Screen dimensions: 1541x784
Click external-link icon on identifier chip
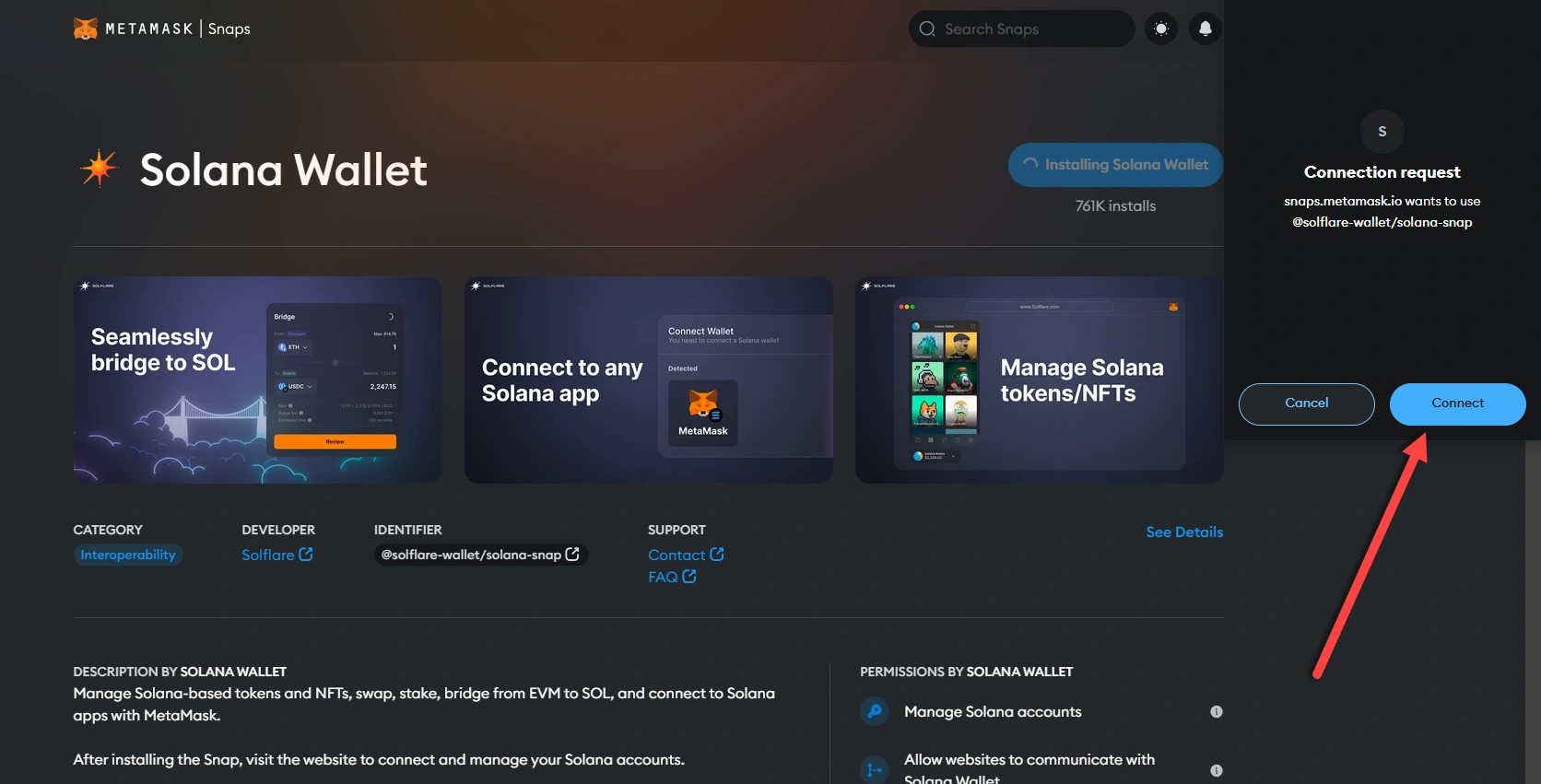point(572,554)
